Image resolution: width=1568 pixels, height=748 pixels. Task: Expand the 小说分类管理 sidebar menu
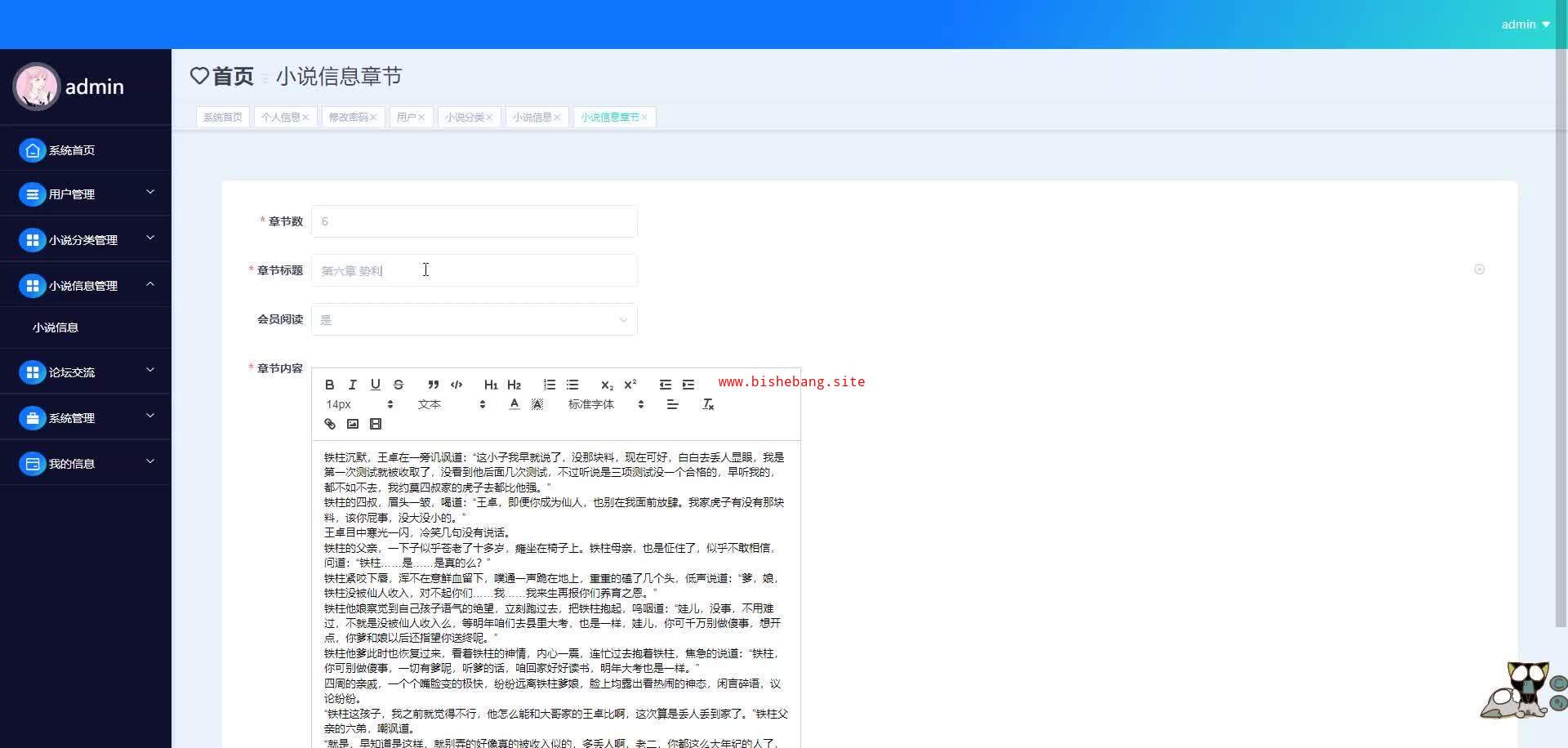[x=86, y=239]
